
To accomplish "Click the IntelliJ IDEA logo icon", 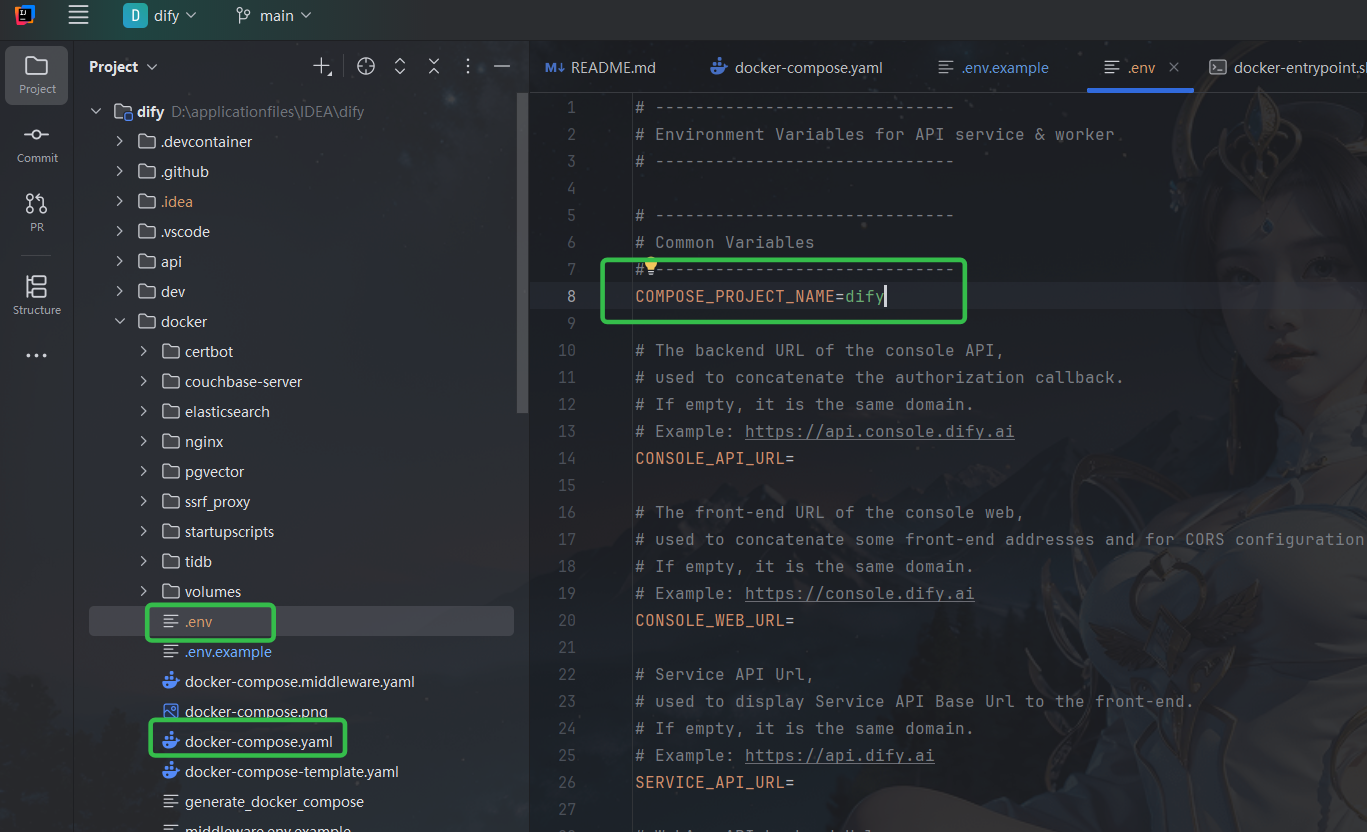I will (25, 15).
